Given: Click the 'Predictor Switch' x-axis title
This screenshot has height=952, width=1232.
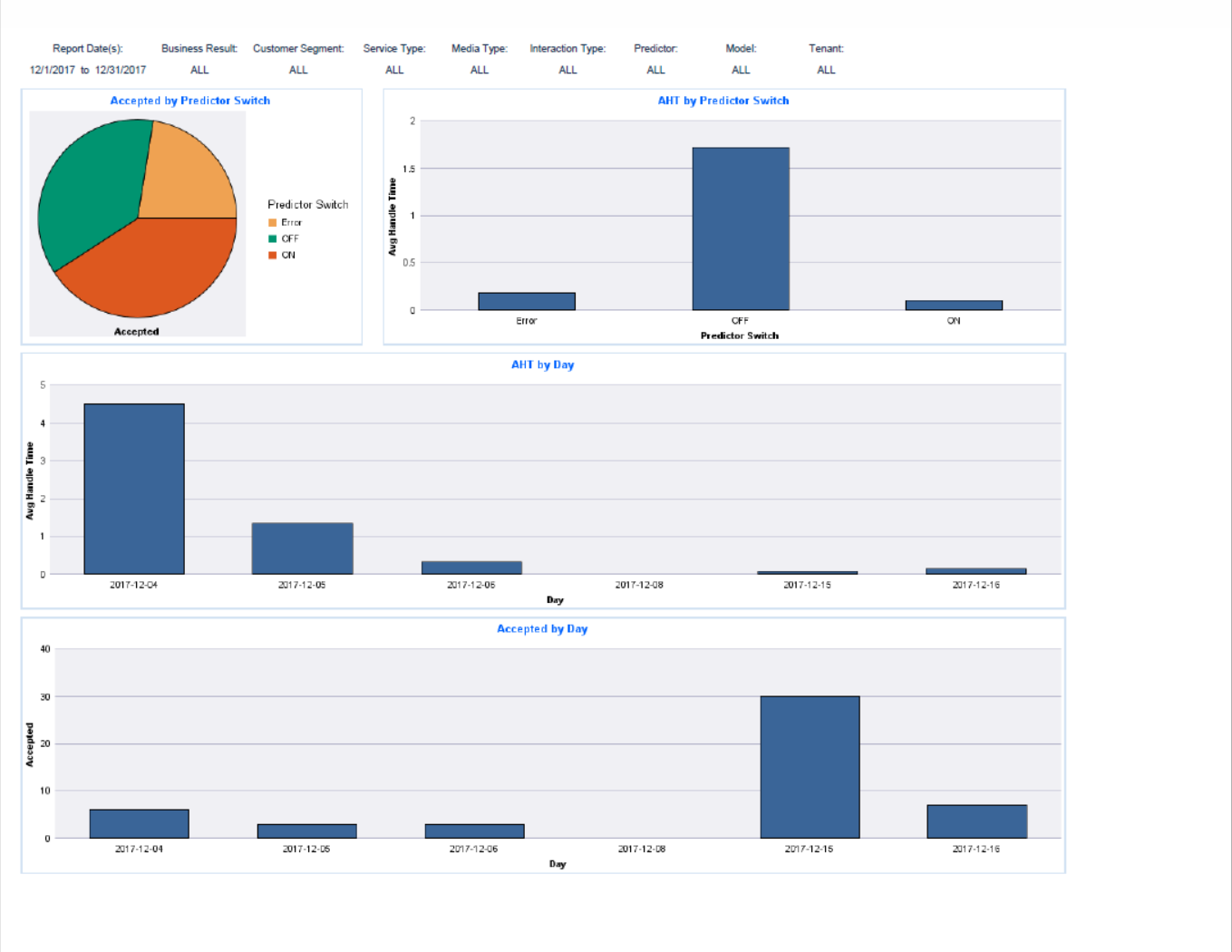Looking at the screenshot, I should point(740,335).
